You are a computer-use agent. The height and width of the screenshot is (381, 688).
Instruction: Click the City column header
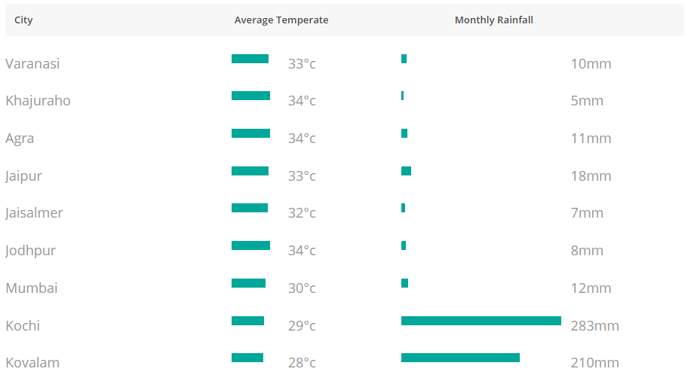point(23,20)
